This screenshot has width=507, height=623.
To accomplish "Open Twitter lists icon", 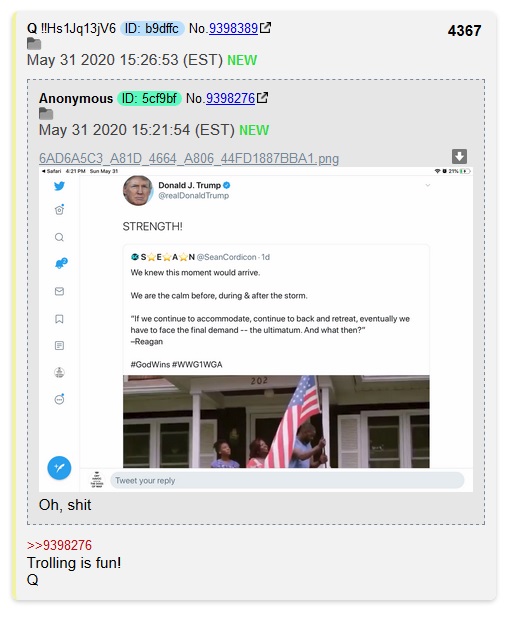I will point(59,345).
